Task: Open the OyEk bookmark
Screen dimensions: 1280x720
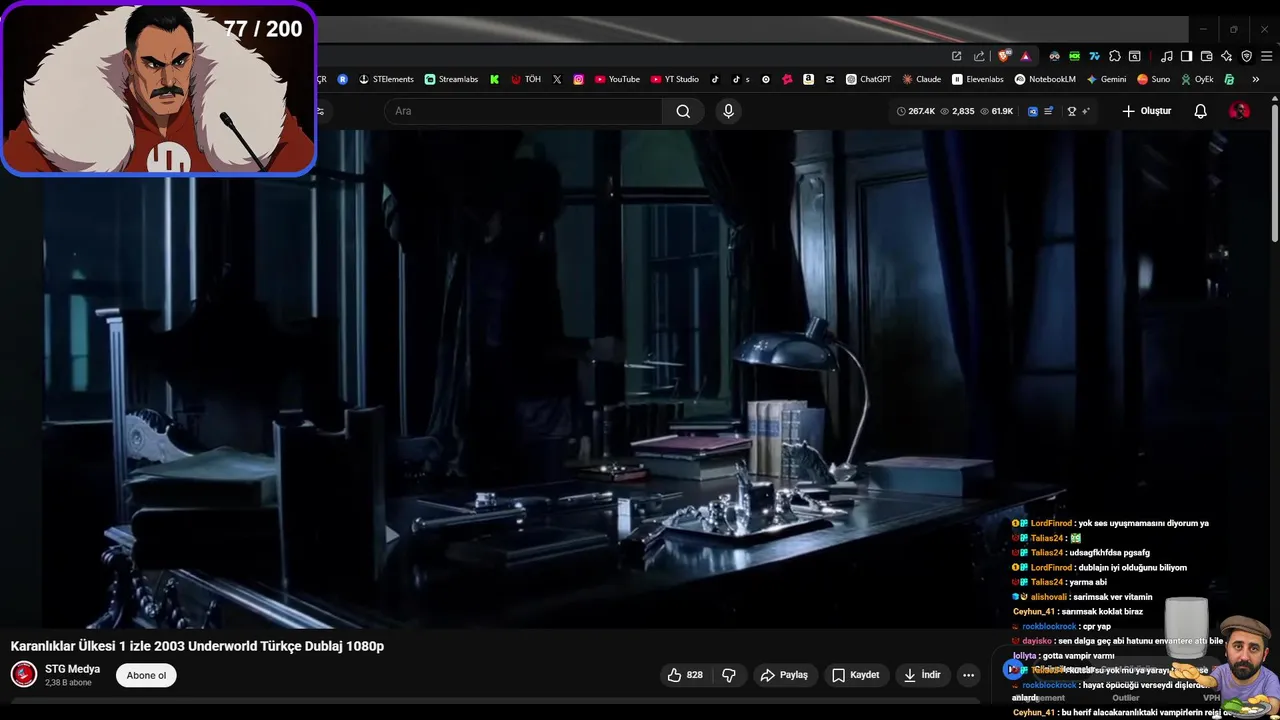Action: (x=1197, y=79)
